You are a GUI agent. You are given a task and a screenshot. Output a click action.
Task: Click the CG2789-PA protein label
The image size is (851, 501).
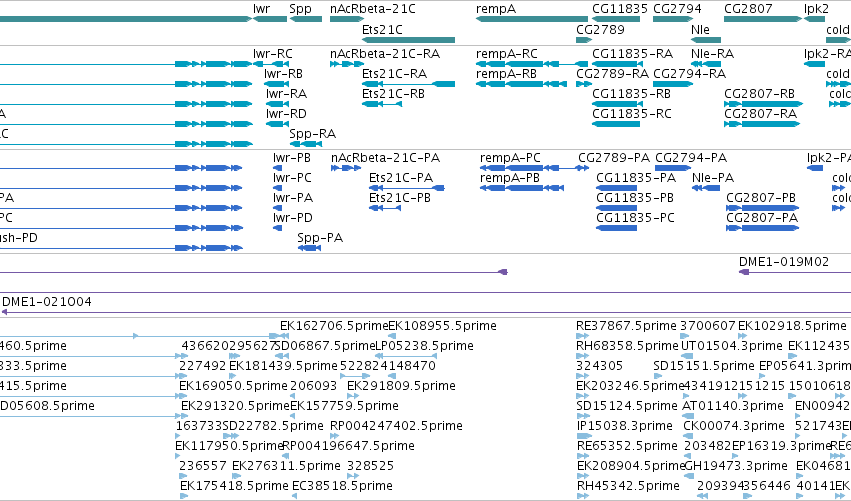[614, 158]
